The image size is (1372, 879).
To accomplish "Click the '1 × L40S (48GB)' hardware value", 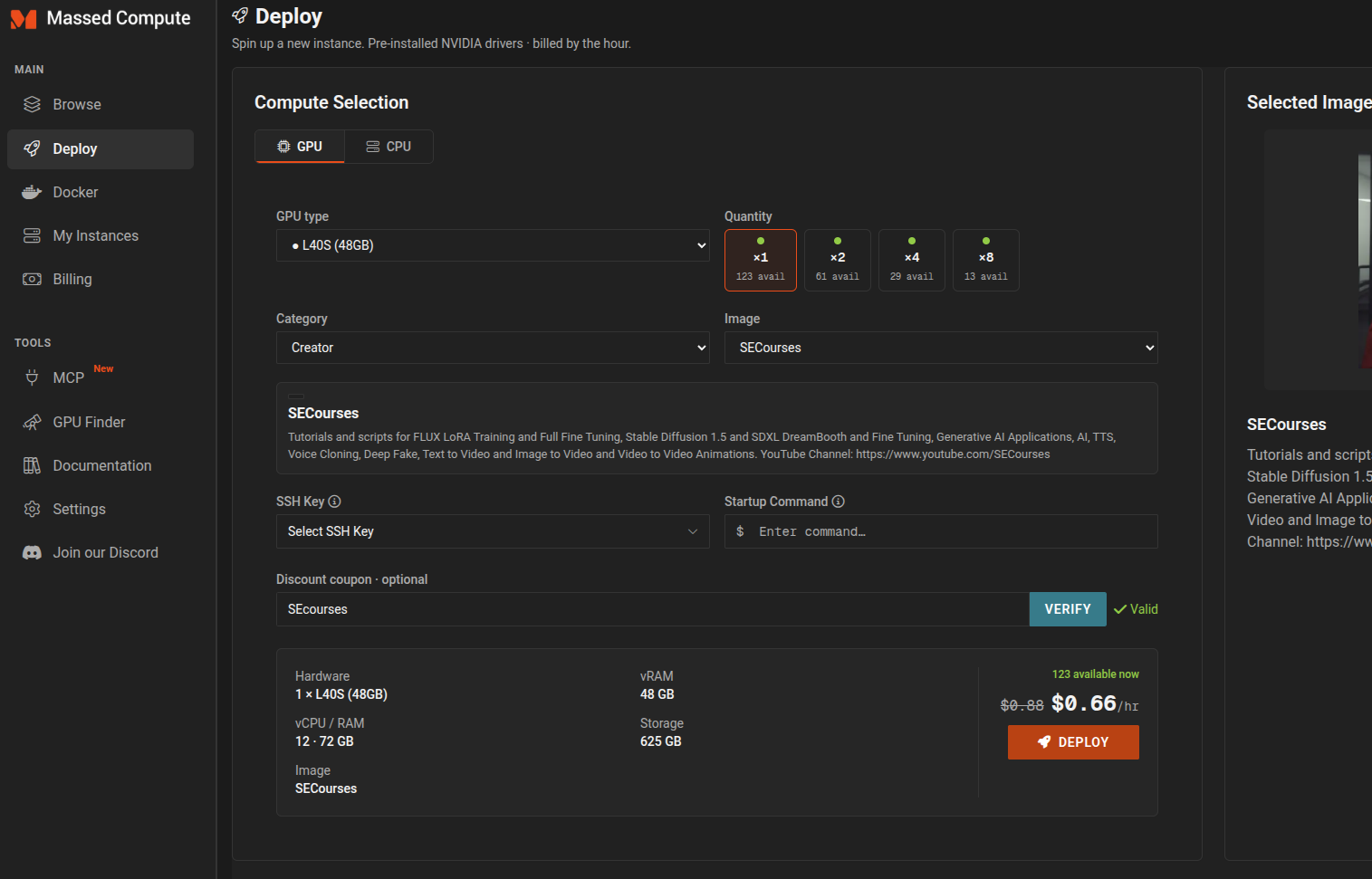I will (x=341, y=694).
